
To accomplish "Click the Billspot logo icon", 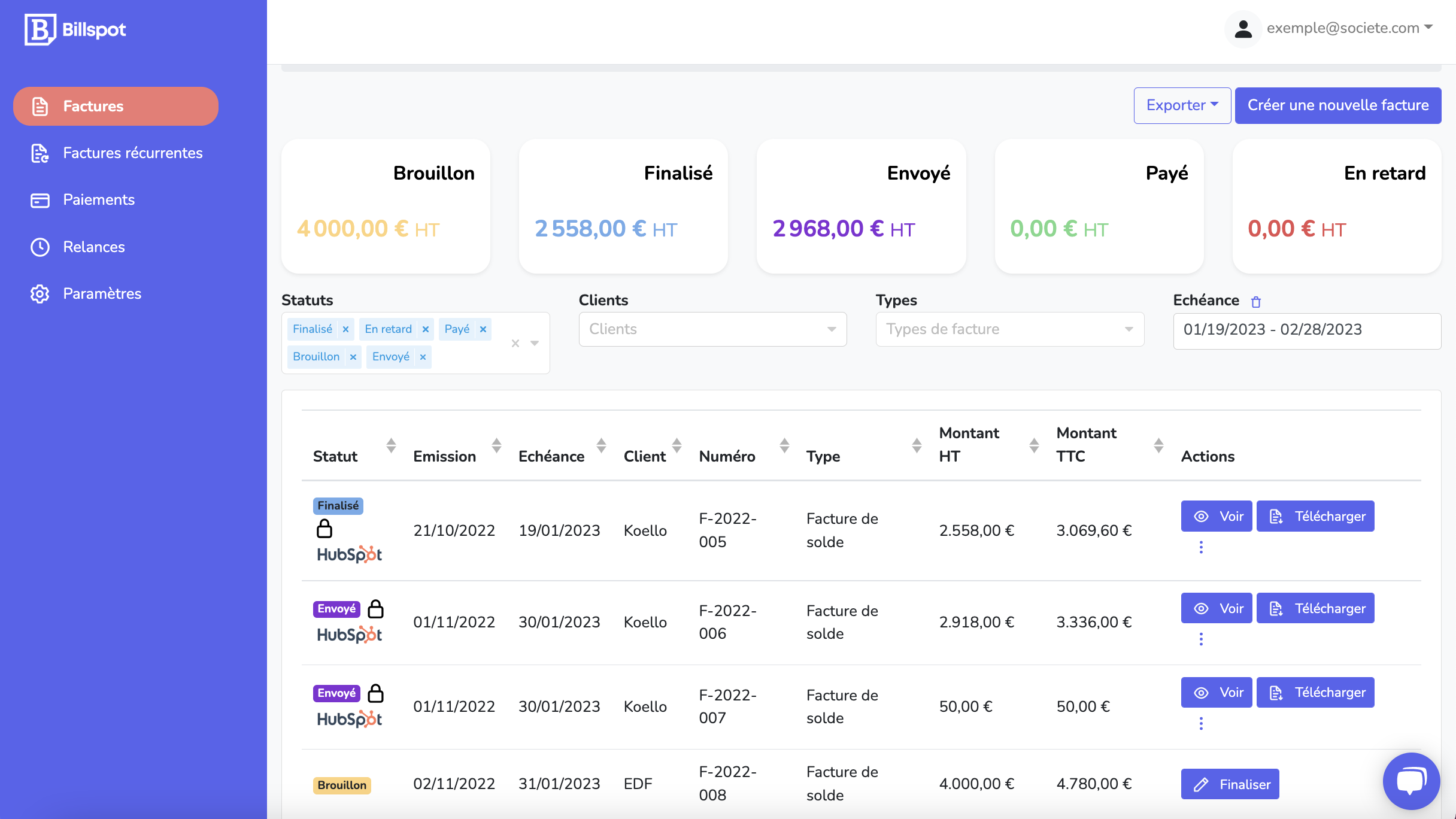I will tap(40, 29).
